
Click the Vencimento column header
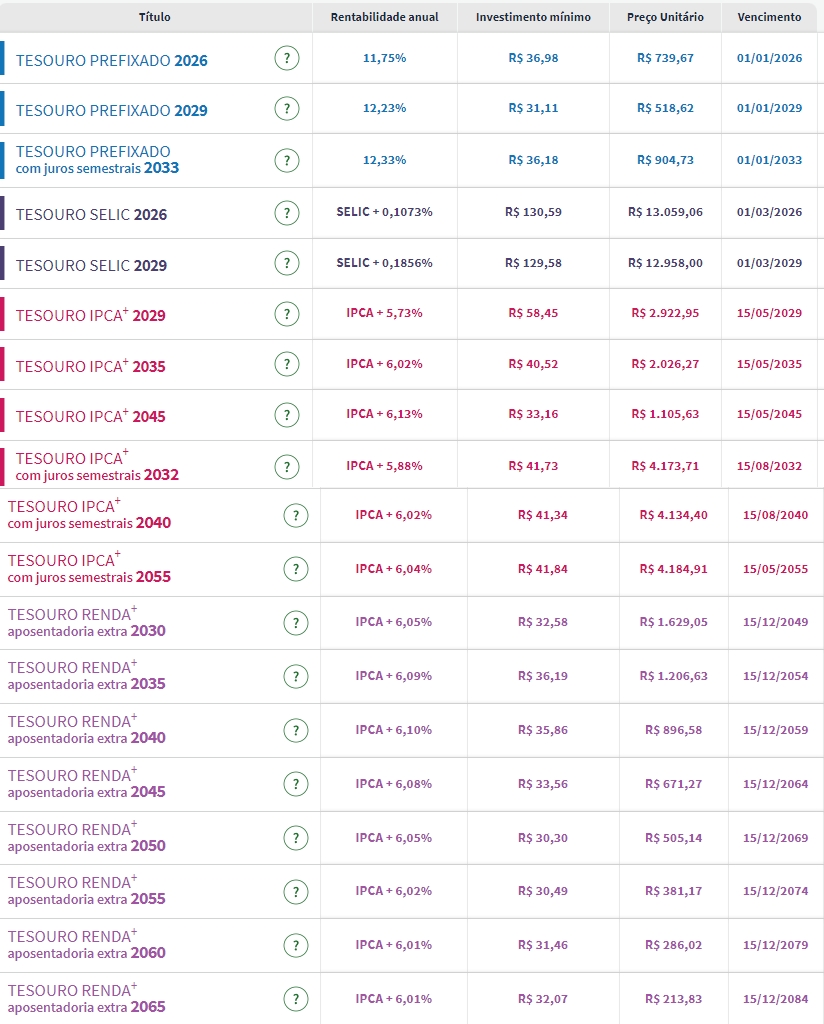click(769, 17)
